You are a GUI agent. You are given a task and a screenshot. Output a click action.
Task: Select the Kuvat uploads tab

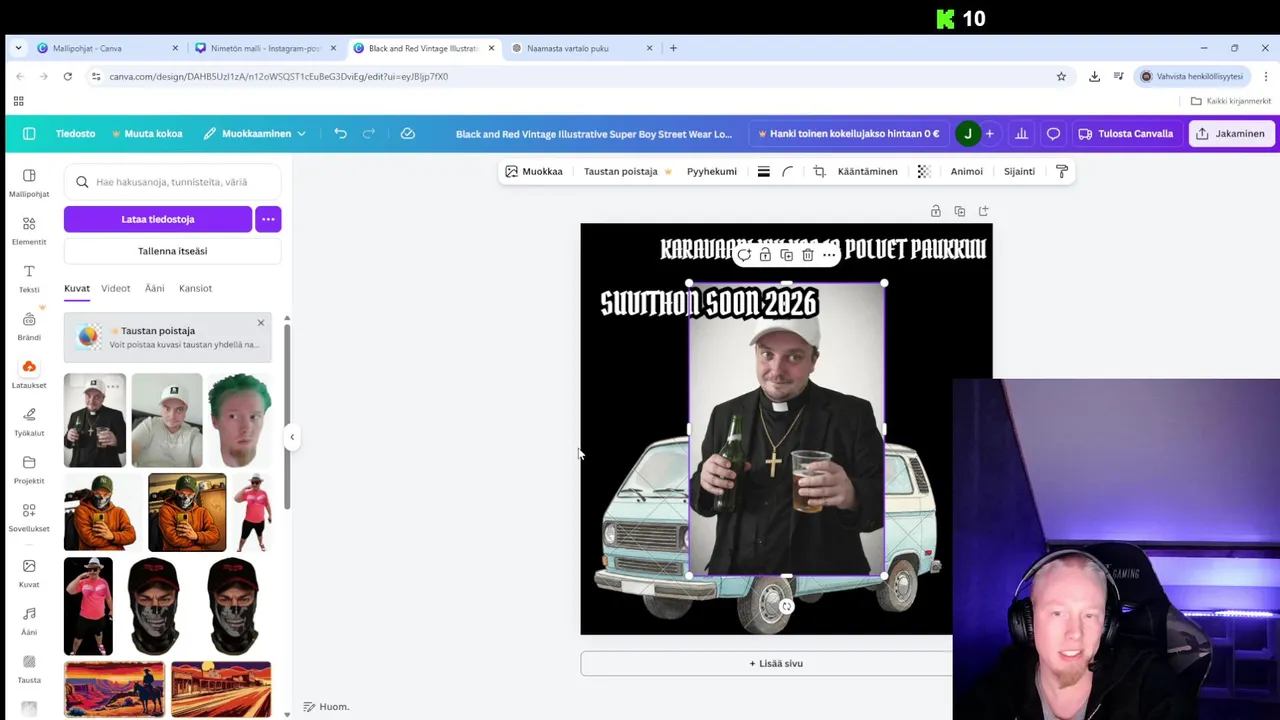tap(77, 288)
